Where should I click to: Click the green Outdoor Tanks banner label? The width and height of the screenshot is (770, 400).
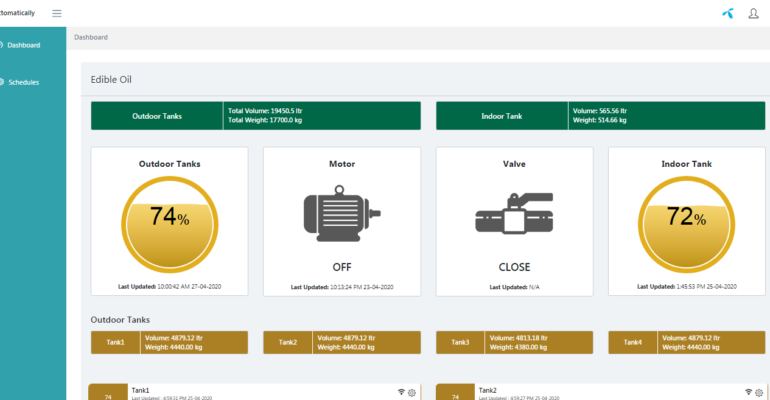point(157,116)
